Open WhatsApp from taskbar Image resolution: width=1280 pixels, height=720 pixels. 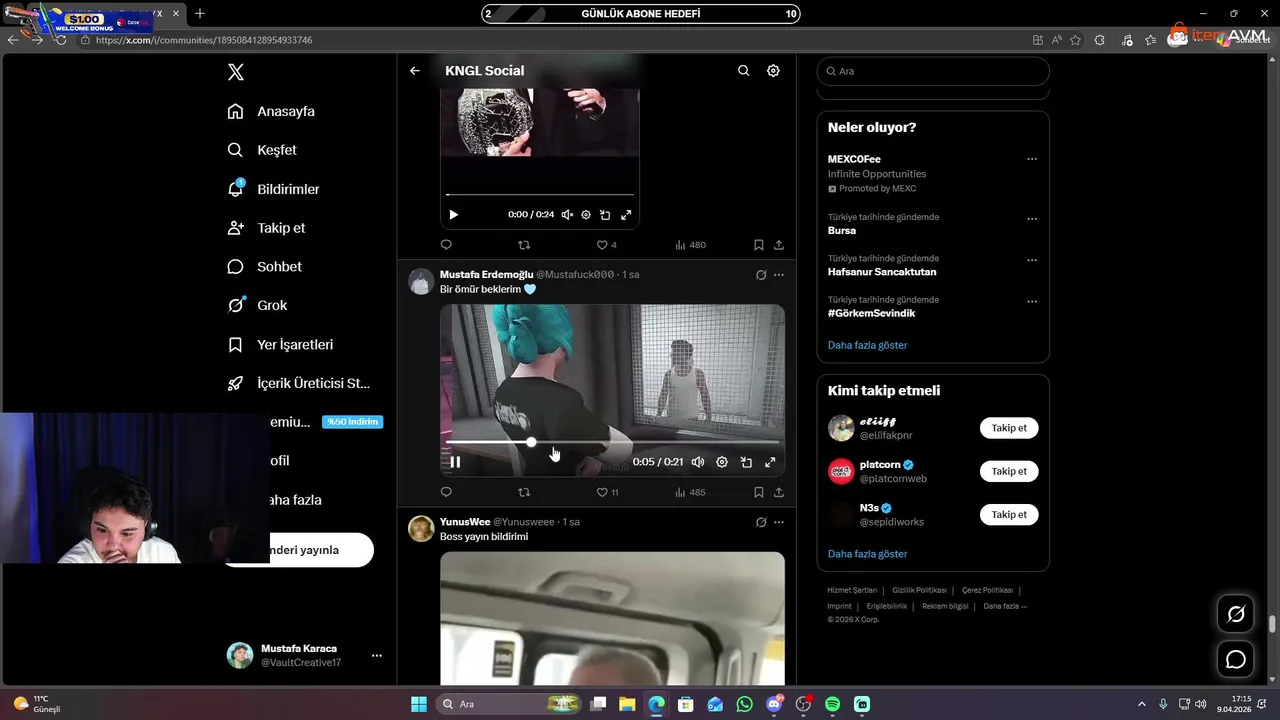pos(744,704)
